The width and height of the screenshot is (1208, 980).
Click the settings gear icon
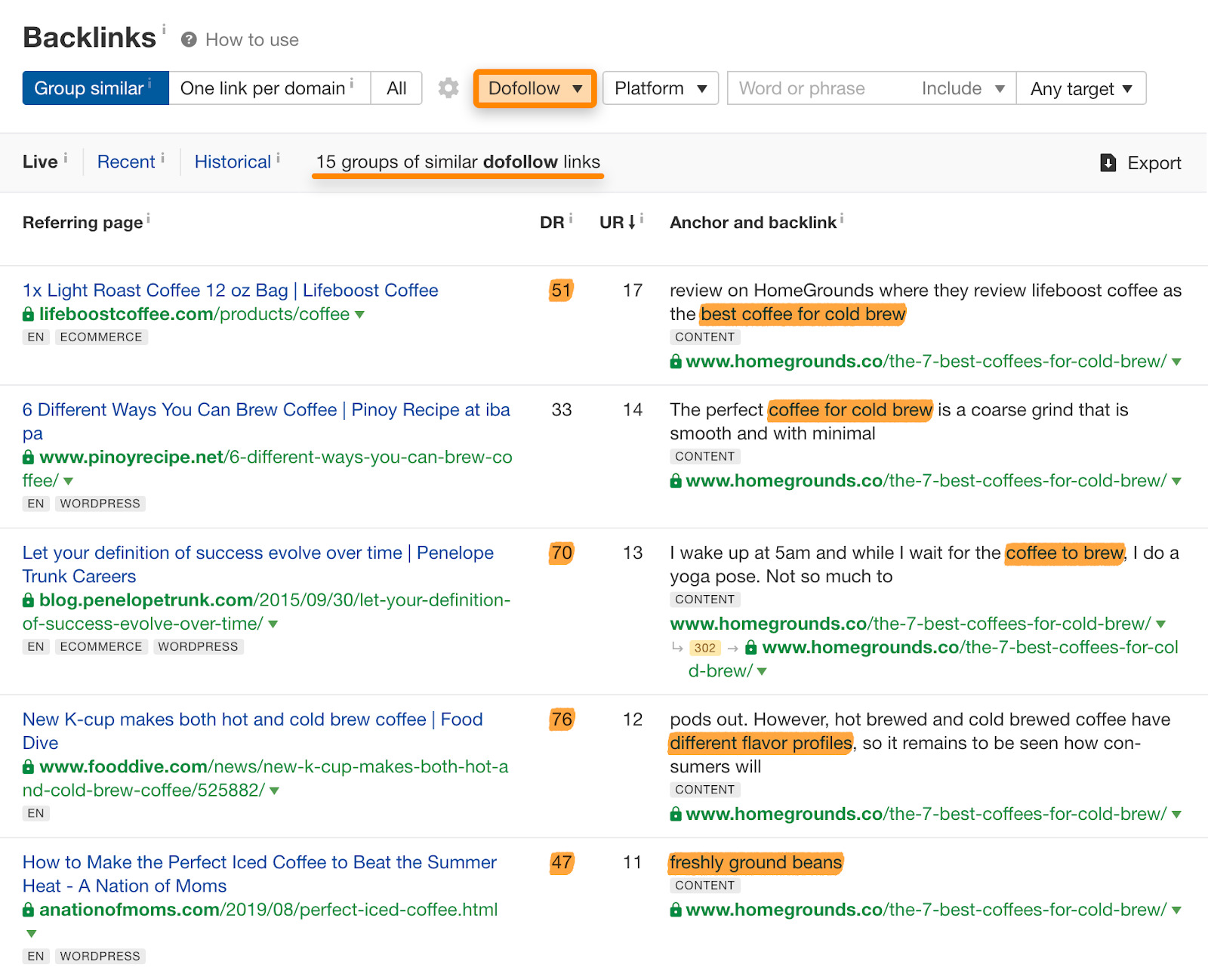(448, 88)
